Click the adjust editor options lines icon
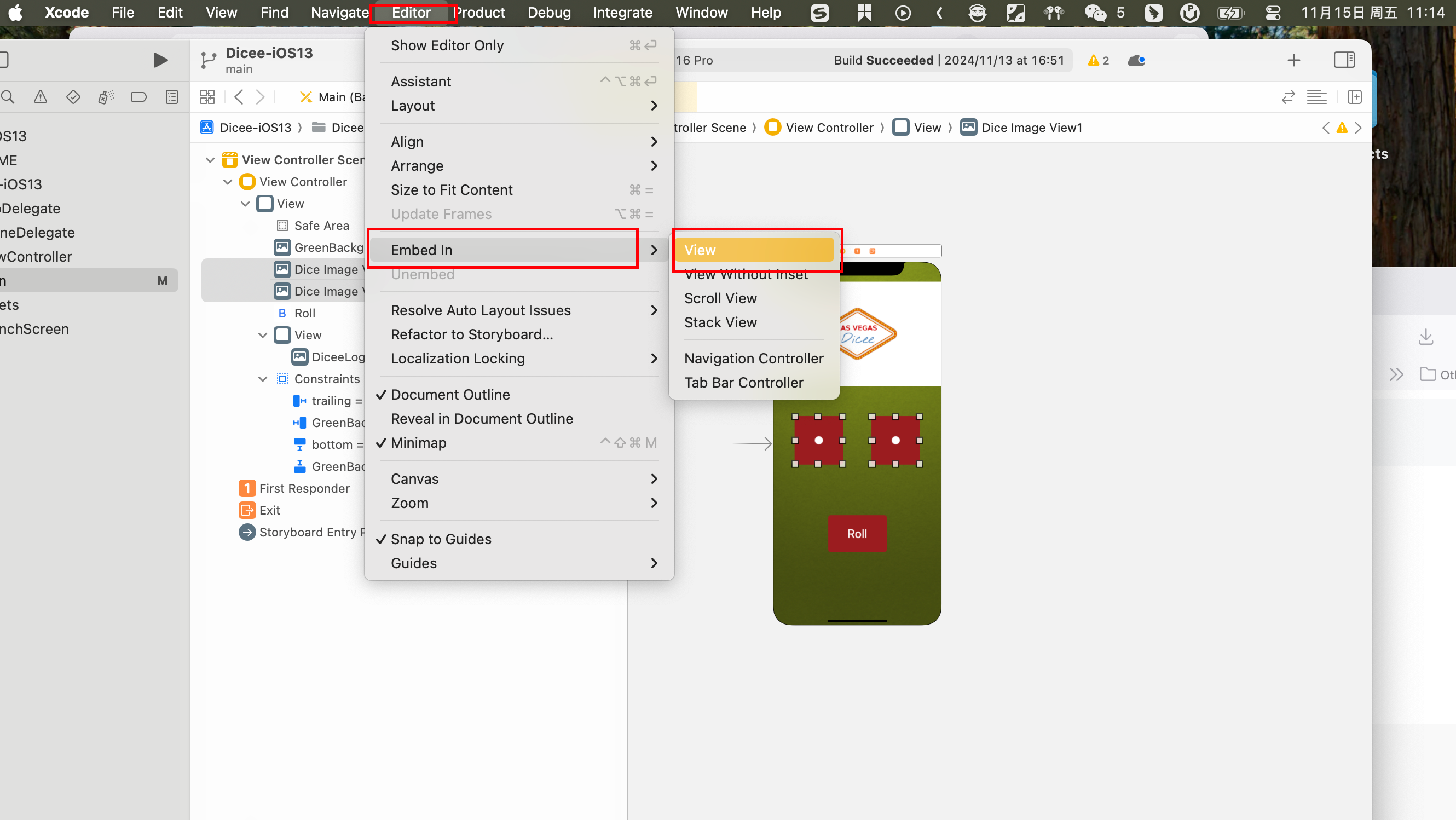The height and width of the screenshot is (820, 1456). (1316, 97)
